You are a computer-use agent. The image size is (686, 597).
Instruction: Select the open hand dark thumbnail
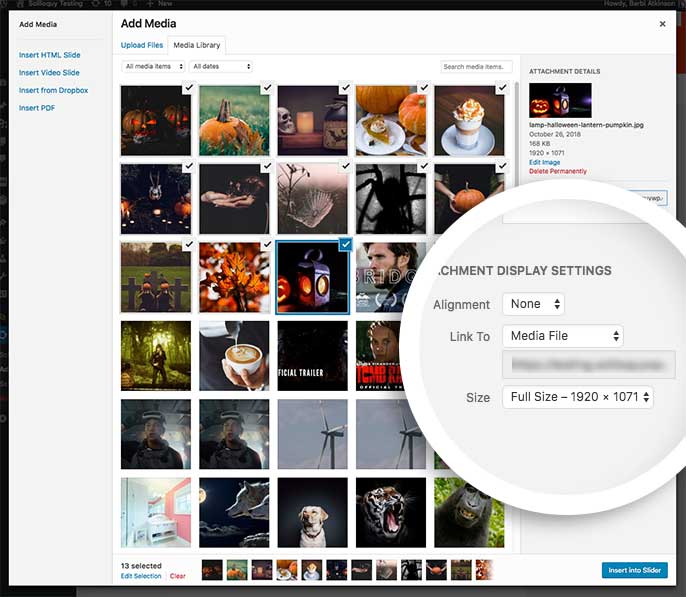coord(234,199)
